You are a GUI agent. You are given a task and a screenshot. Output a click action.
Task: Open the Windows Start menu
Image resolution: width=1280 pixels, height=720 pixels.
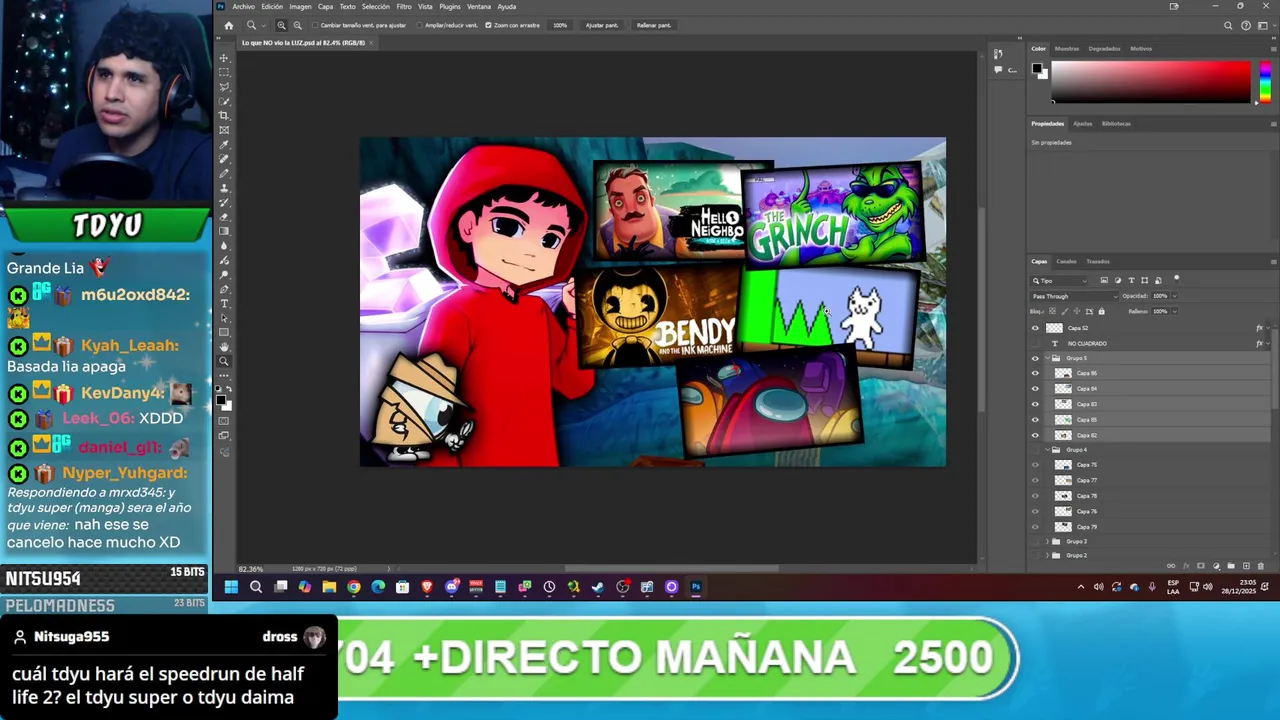(231, 587)
